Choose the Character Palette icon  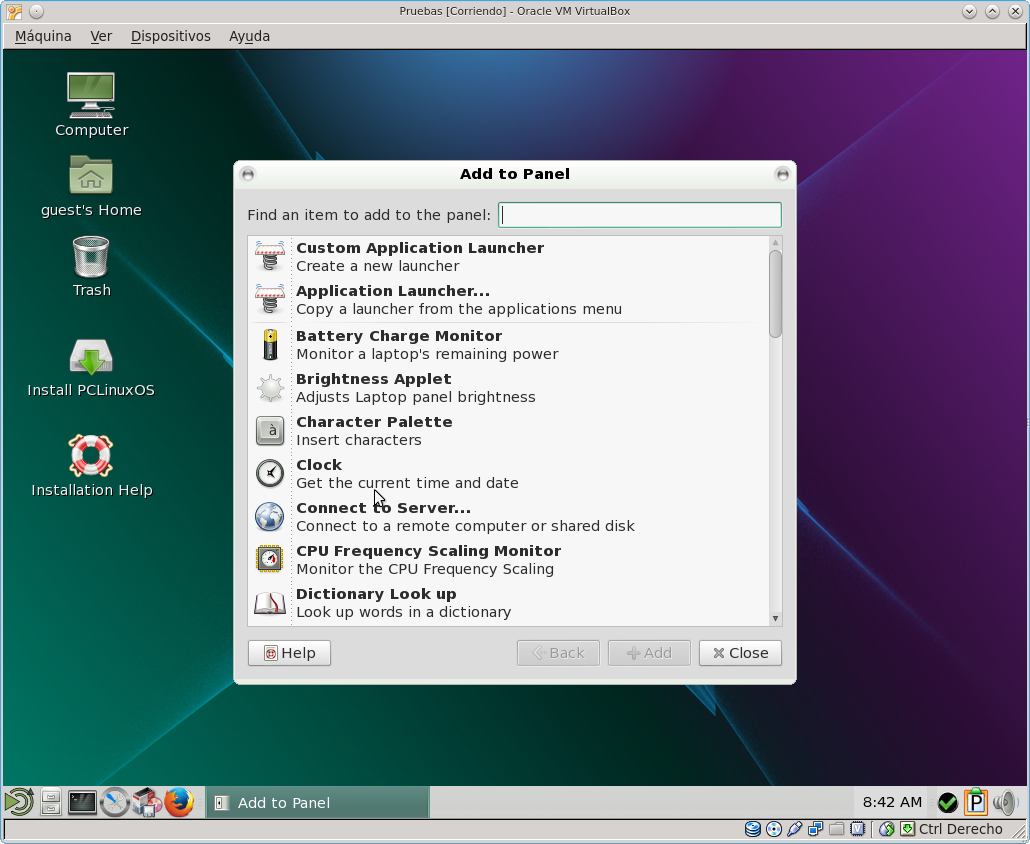(269, 431)
